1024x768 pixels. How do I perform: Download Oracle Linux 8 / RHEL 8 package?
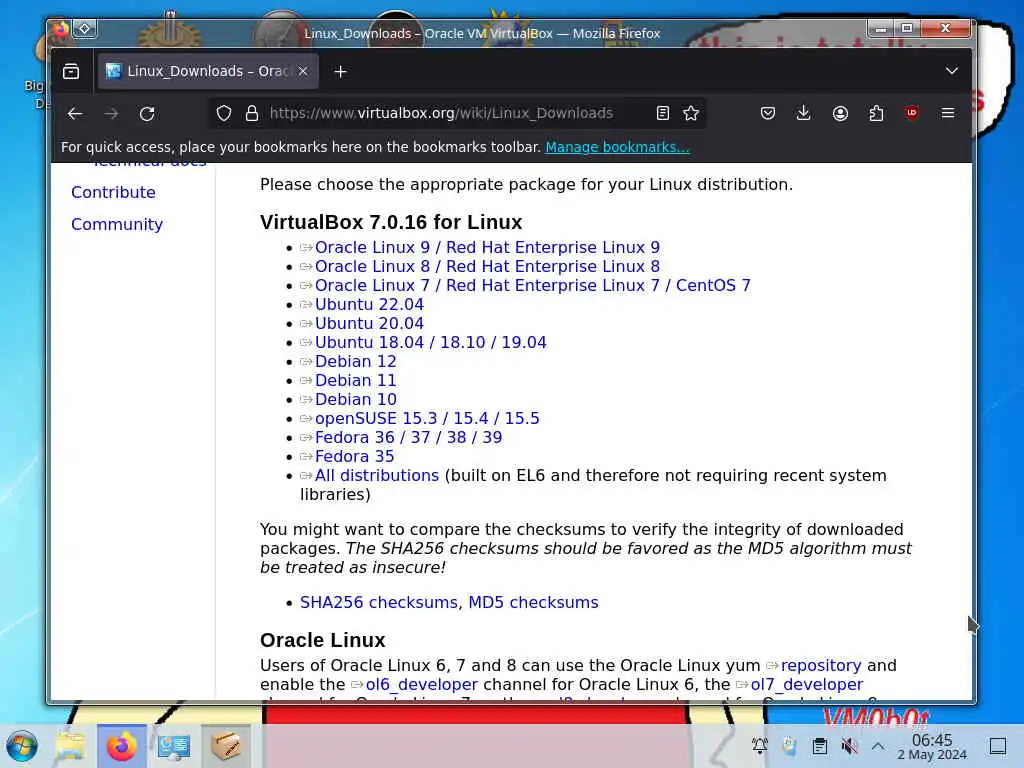pos(487,266)
